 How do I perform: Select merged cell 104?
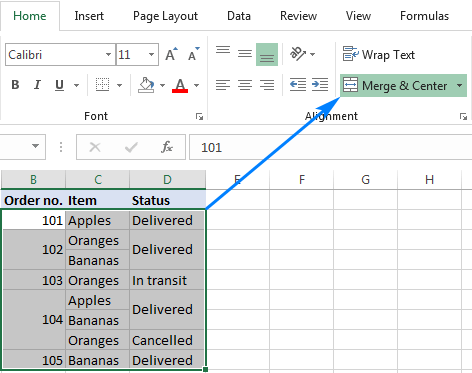click(x=33, y=319)
